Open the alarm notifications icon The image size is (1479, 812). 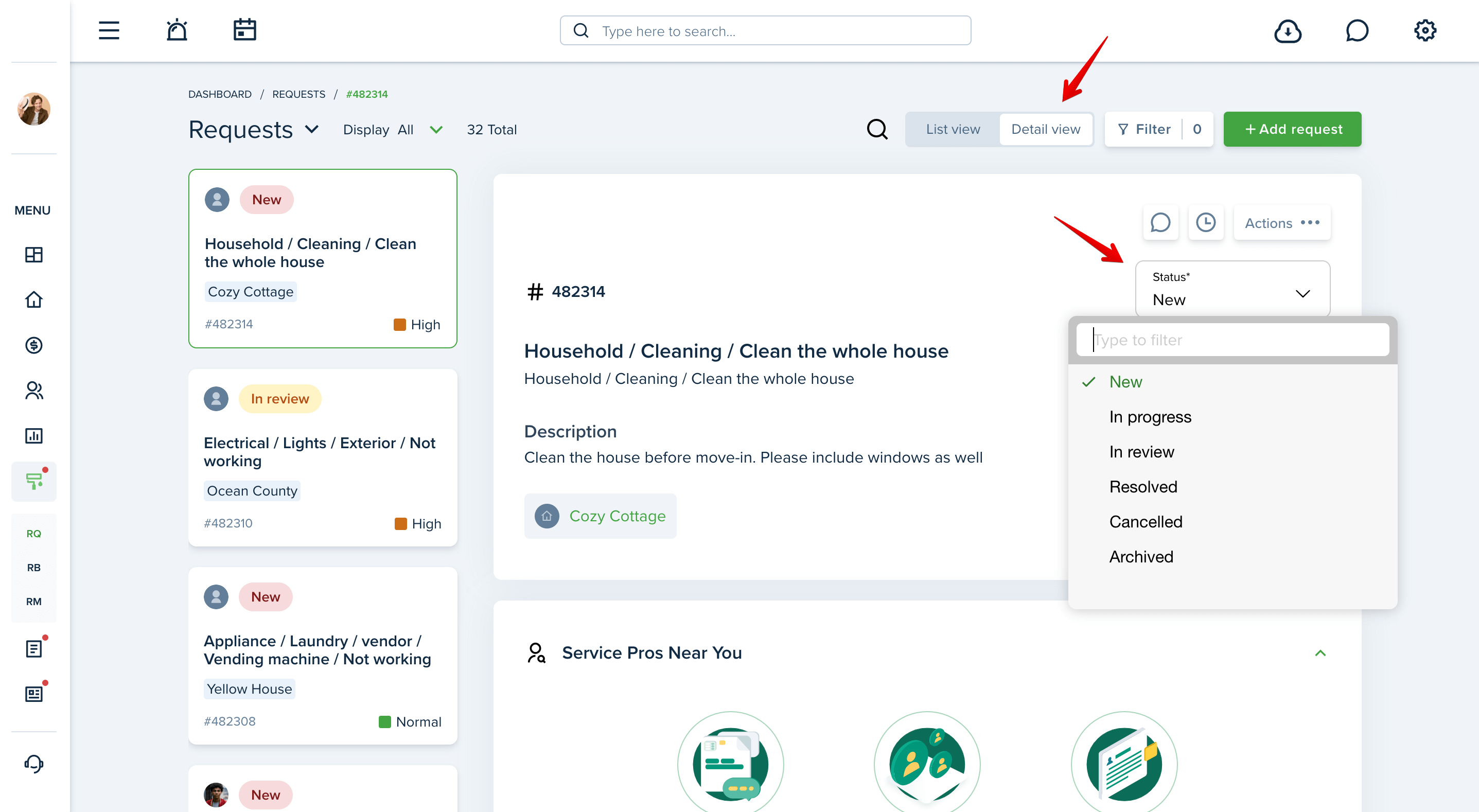177,30
